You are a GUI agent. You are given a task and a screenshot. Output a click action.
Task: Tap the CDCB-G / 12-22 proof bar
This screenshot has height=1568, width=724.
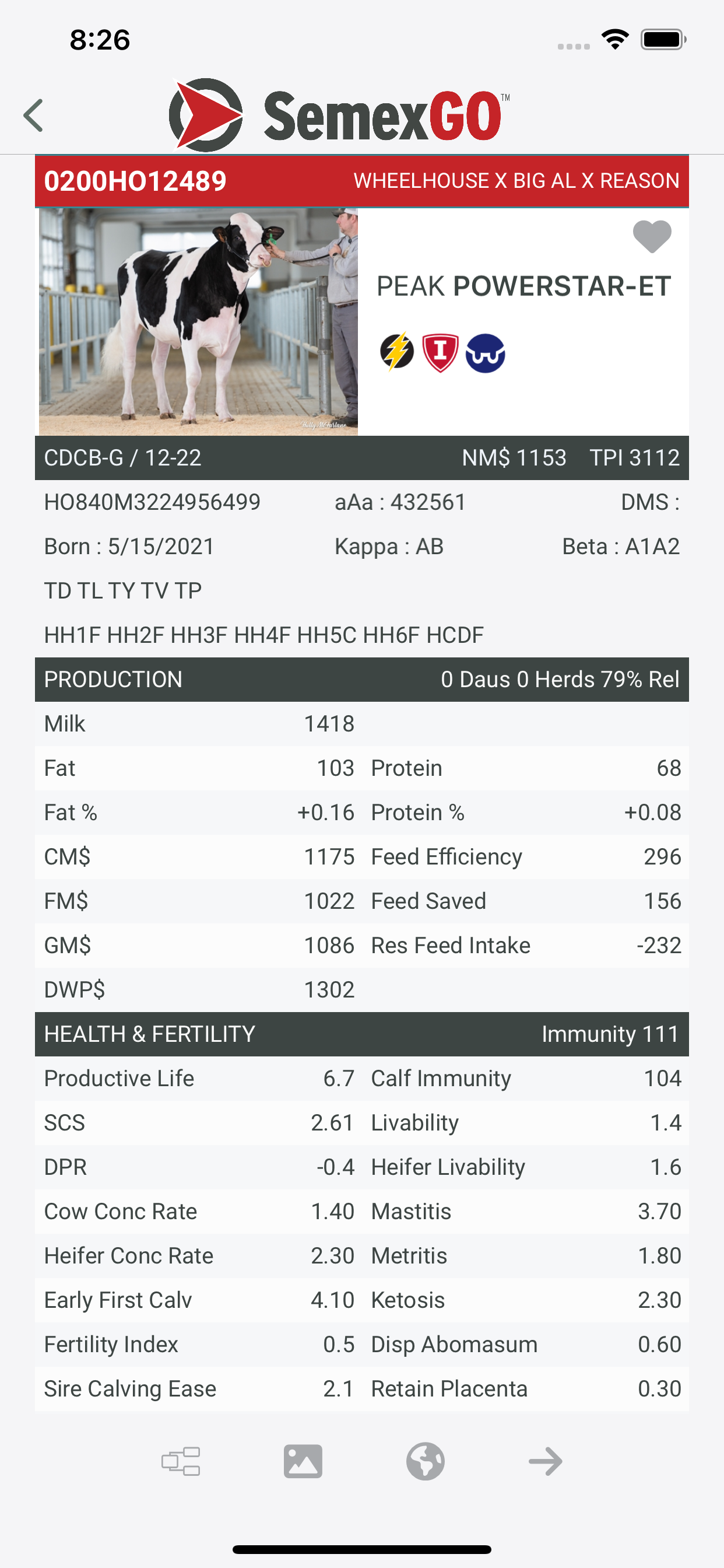[x=361, y=458]
